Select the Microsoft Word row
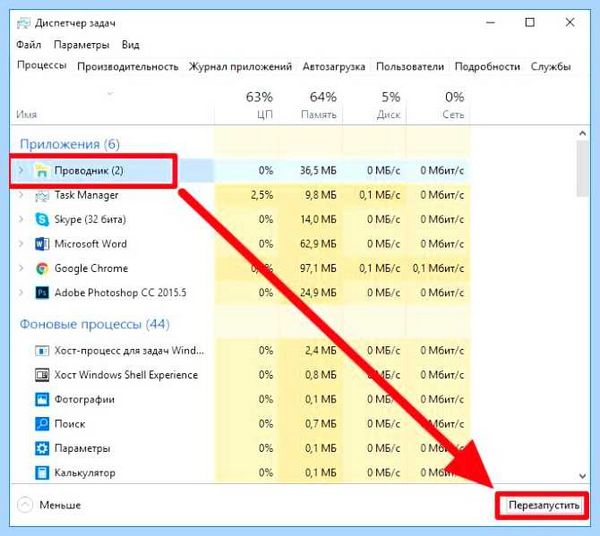Screen dimensions: 600x536 [241, 244]
